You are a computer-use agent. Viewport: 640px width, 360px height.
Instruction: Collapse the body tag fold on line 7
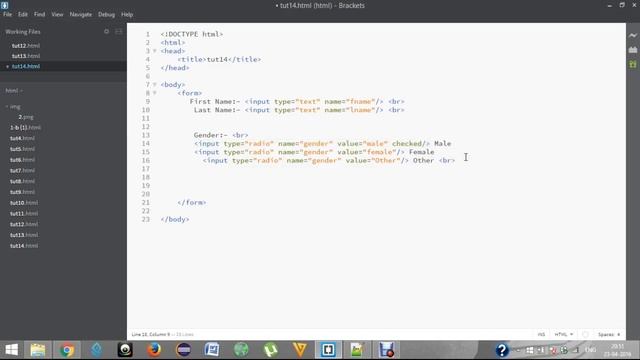point(155,84)
